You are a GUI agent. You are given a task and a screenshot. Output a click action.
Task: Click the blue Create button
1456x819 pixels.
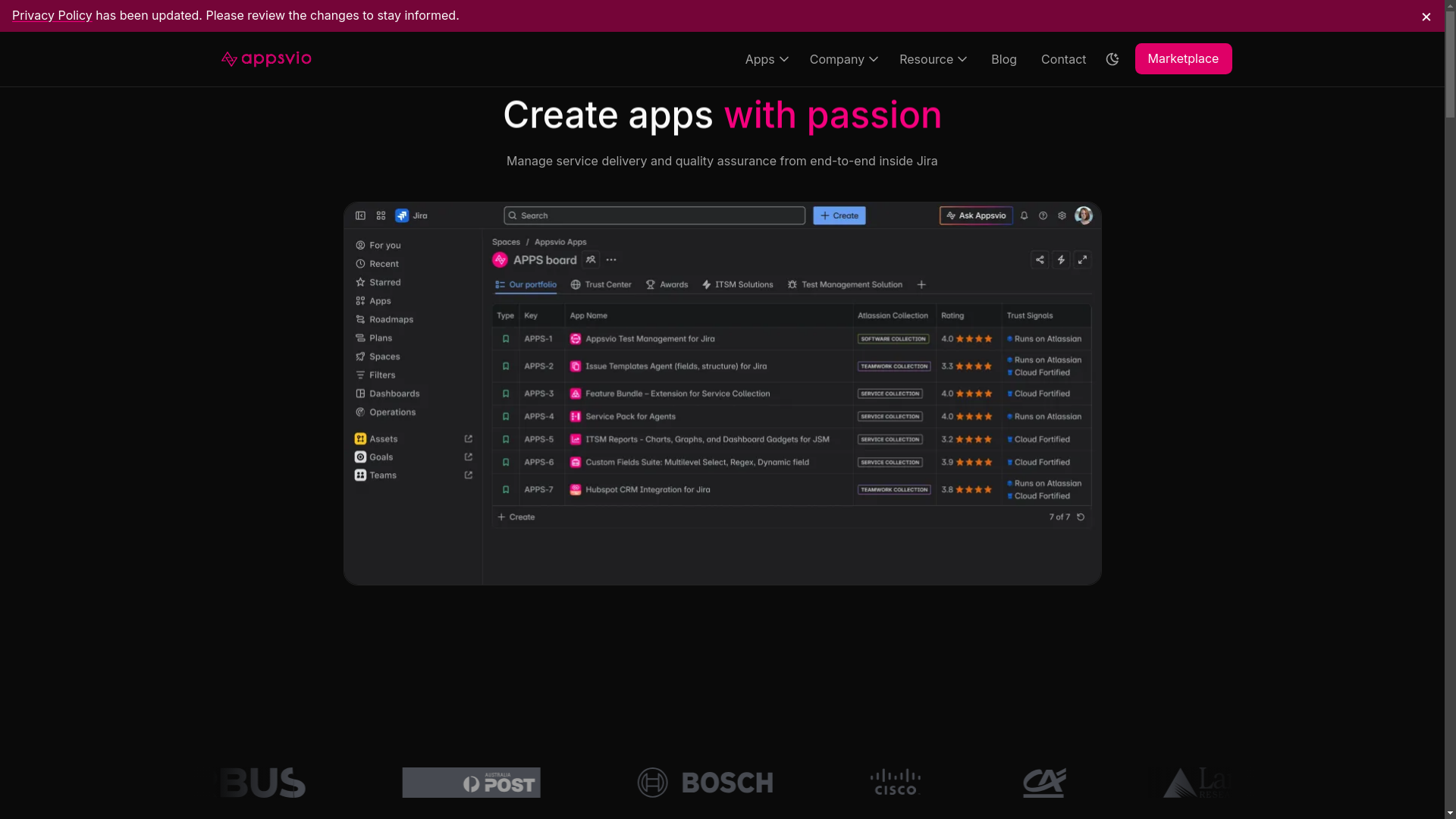[x=839, y=215]
